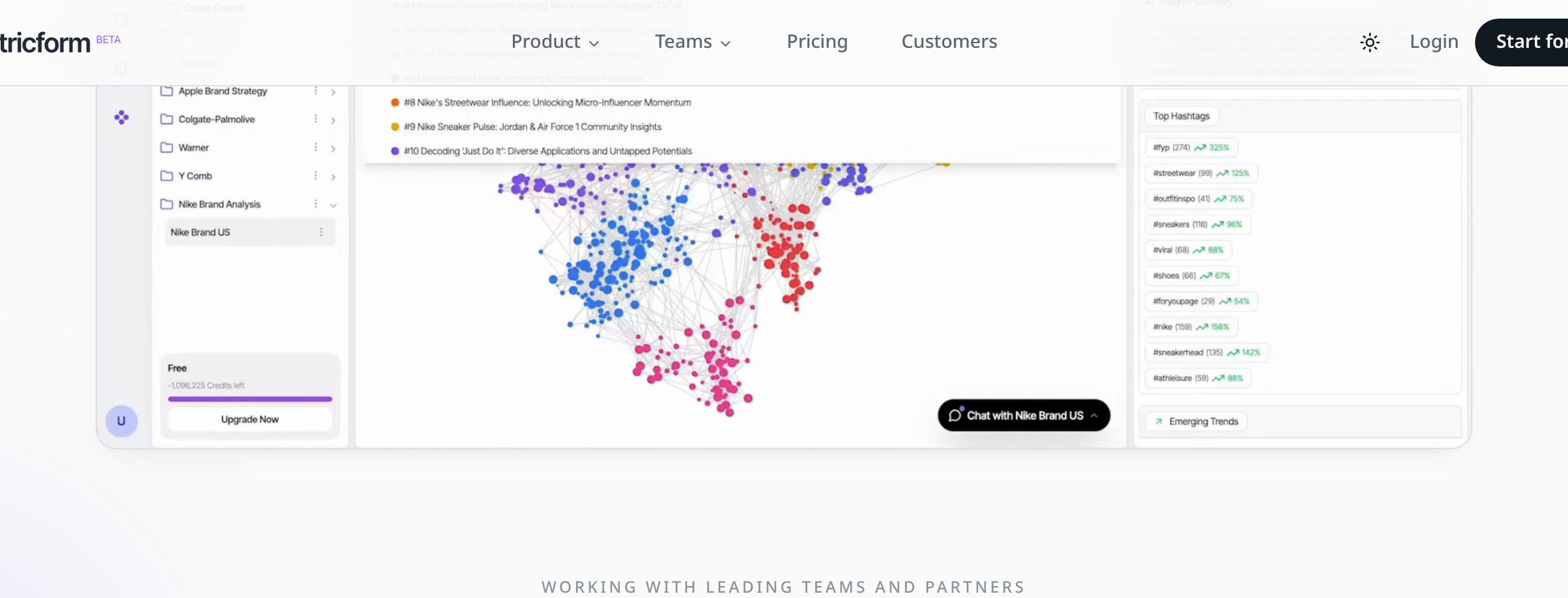
Task: Select the #streetwear hashtag chip
Action: click(x=1201, y=173)
